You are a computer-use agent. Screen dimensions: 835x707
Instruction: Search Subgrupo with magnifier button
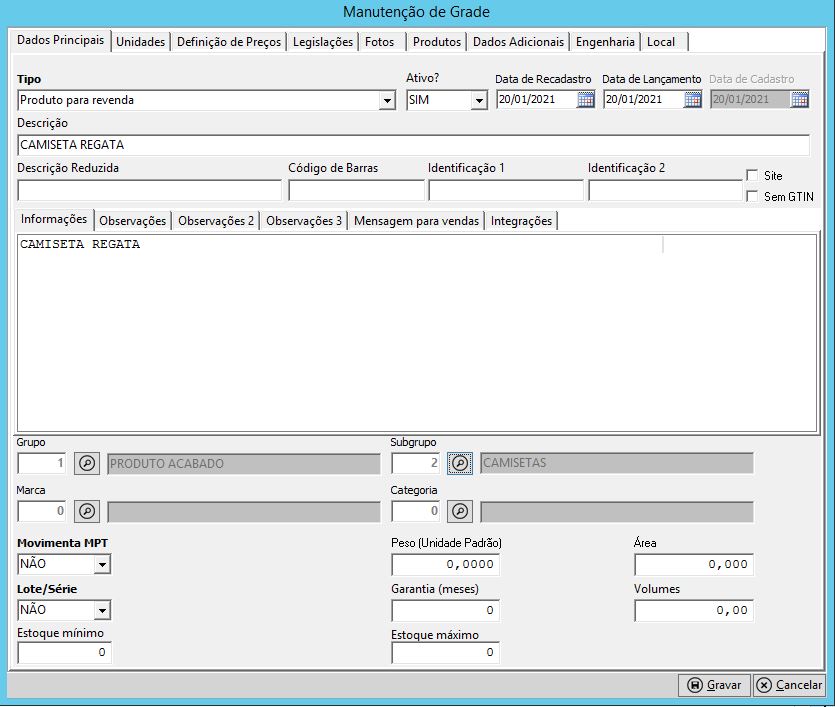460,463
